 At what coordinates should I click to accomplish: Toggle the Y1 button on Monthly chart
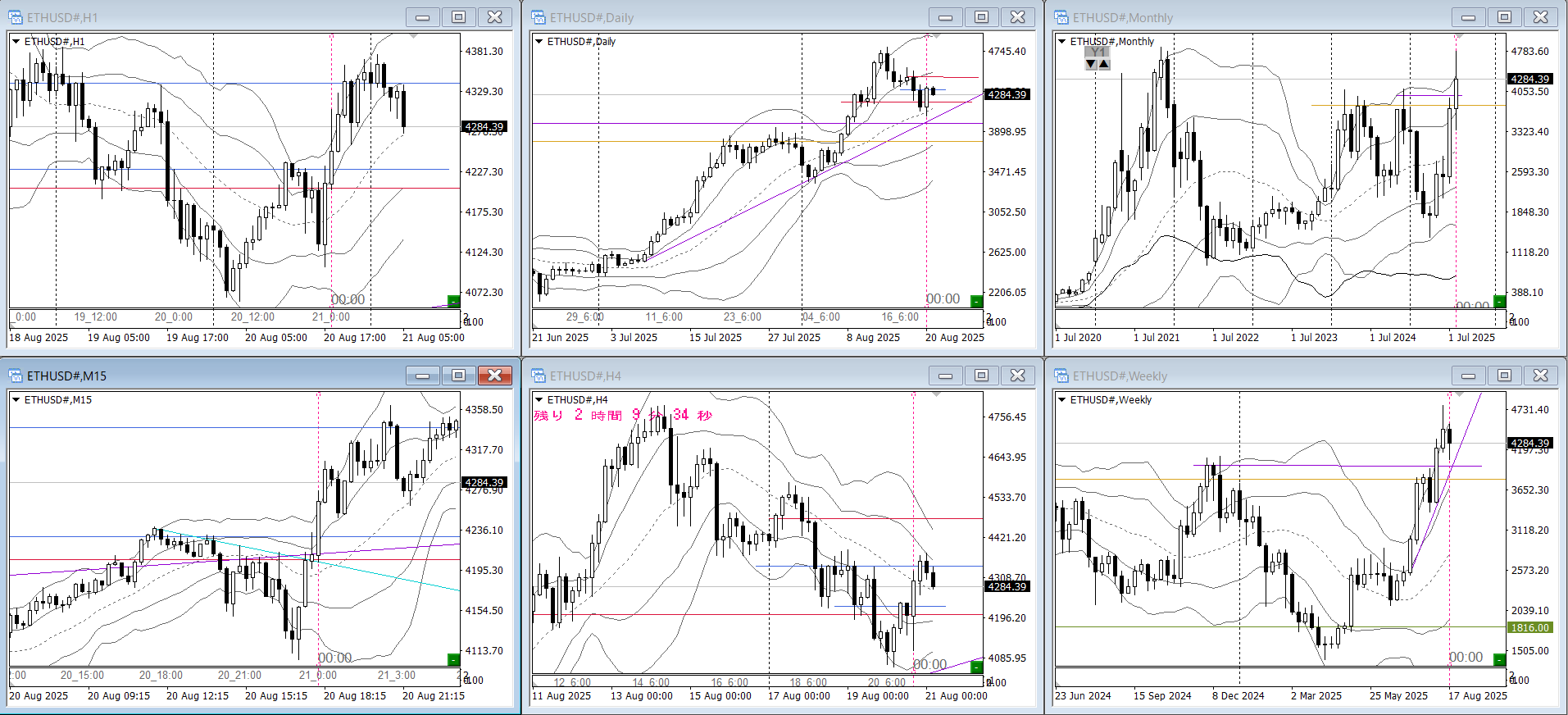1097,52
